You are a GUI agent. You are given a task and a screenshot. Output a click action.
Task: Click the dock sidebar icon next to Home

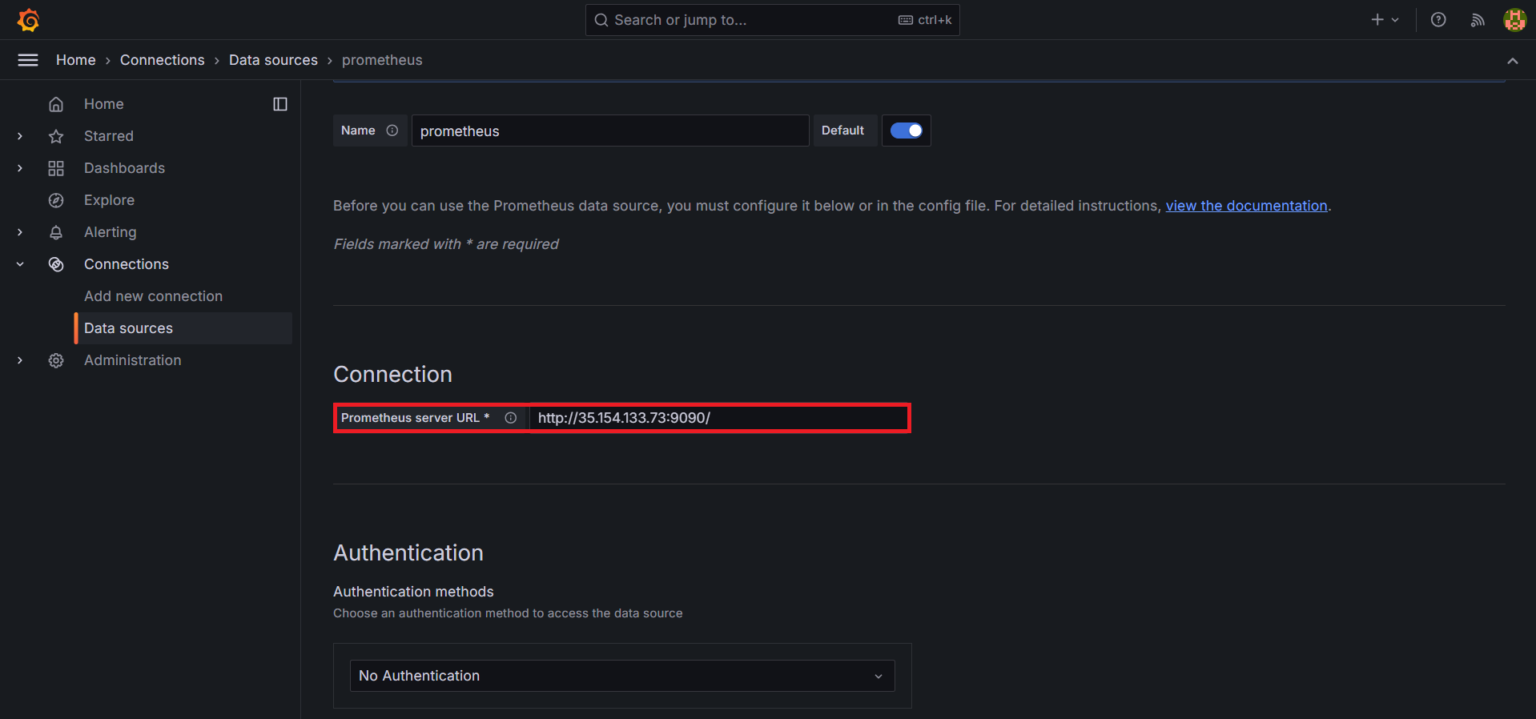coord(280,103)
